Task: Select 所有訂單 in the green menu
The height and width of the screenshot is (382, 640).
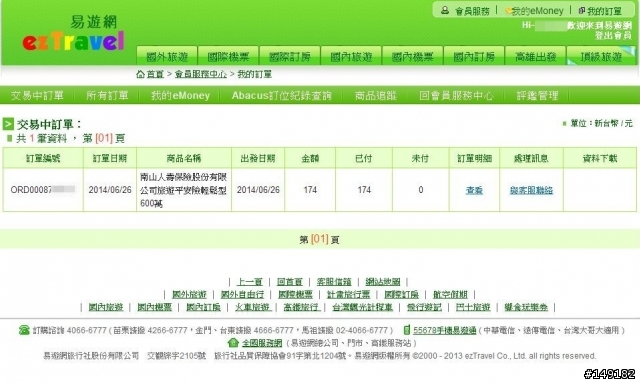Action: [107, 96]
